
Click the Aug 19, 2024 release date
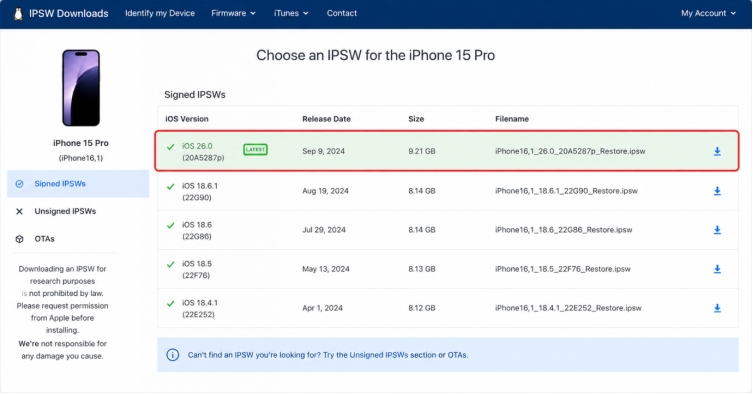tap(325, 191)
